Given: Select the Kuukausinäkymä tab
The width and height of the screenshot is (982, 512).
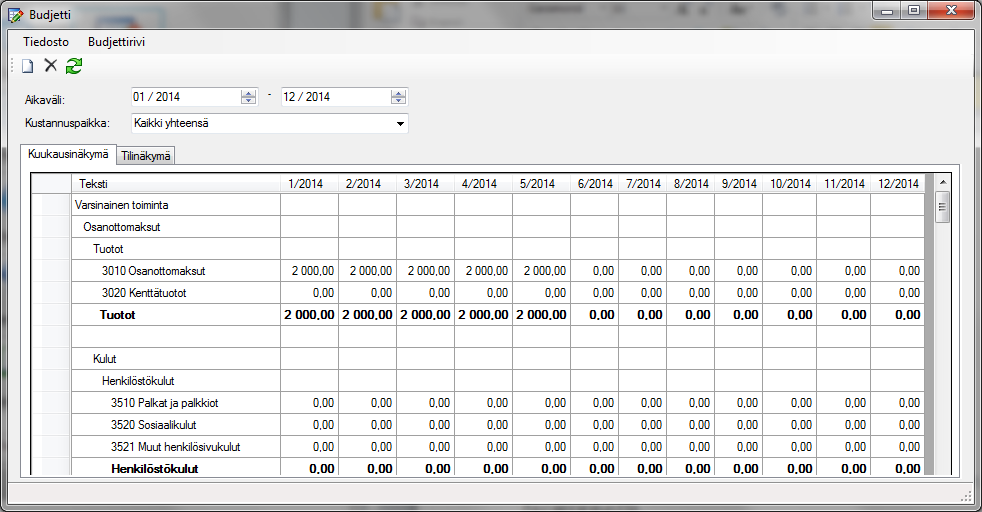Looking at the screenshot, I should pyautogui.click(x=68, y=154).
